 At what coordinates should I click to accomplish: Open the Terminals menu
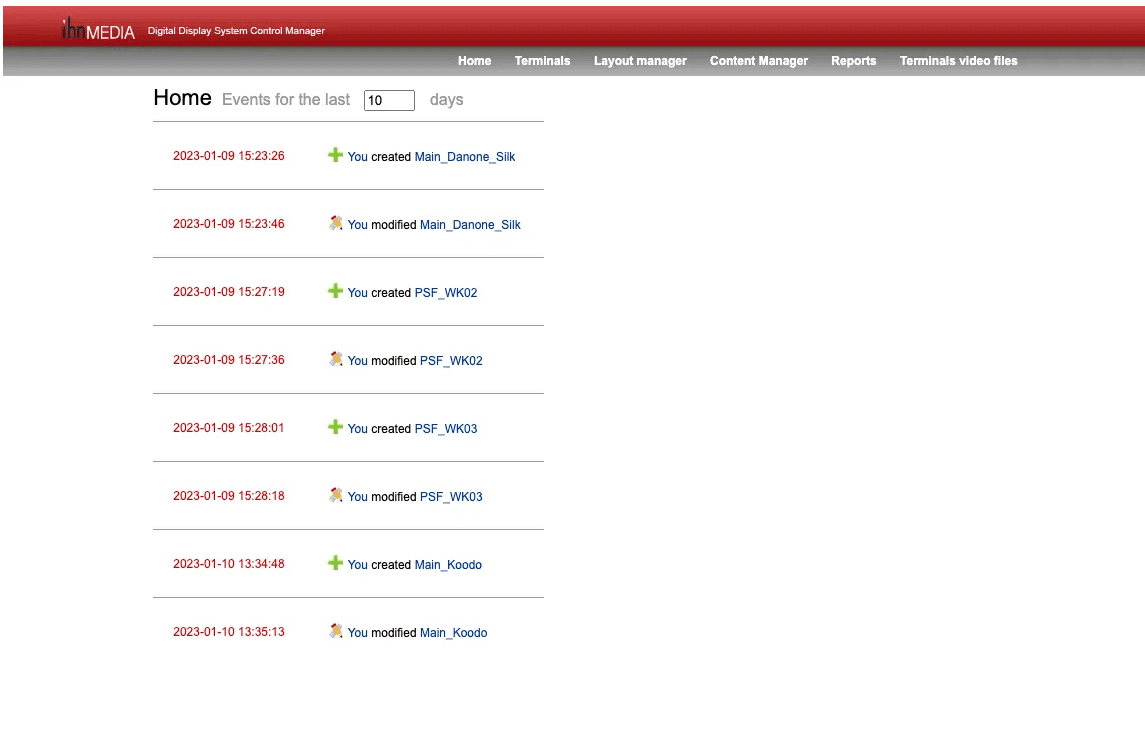click(x=542, y=61)
